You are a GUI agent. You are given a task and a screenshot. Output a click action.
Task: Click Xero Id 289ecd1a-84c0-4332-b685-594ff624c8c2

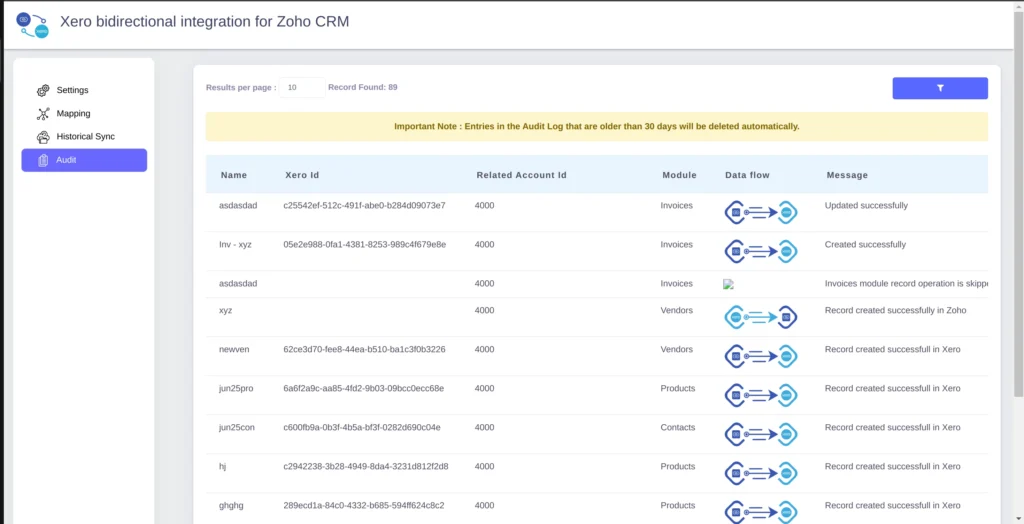point(364,506)
